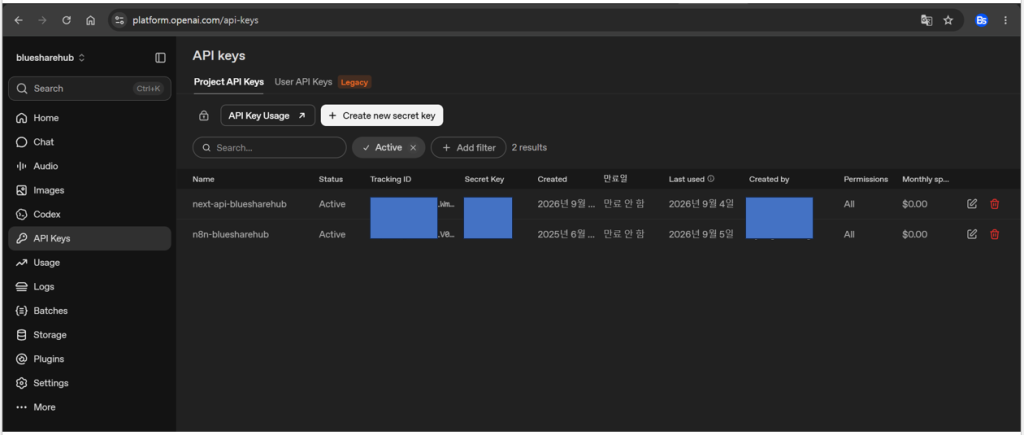Click the Created column header

552,179
